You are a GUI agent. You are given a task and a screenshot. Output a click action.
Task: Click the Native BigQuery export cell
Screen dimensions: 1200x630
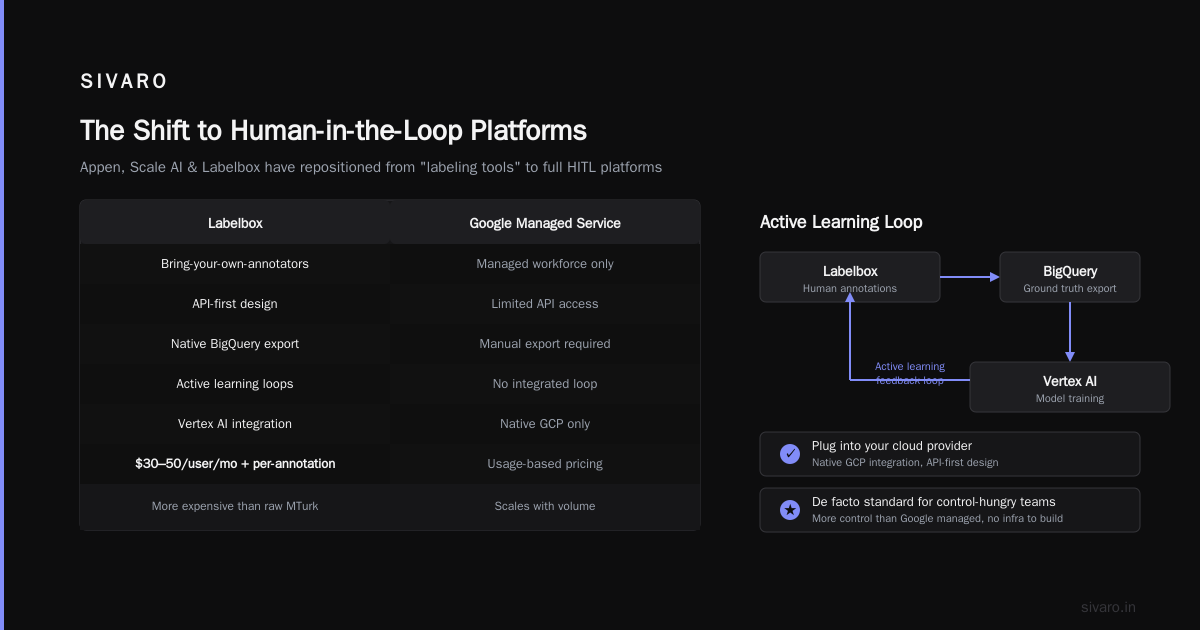click(x=235, y=344)
